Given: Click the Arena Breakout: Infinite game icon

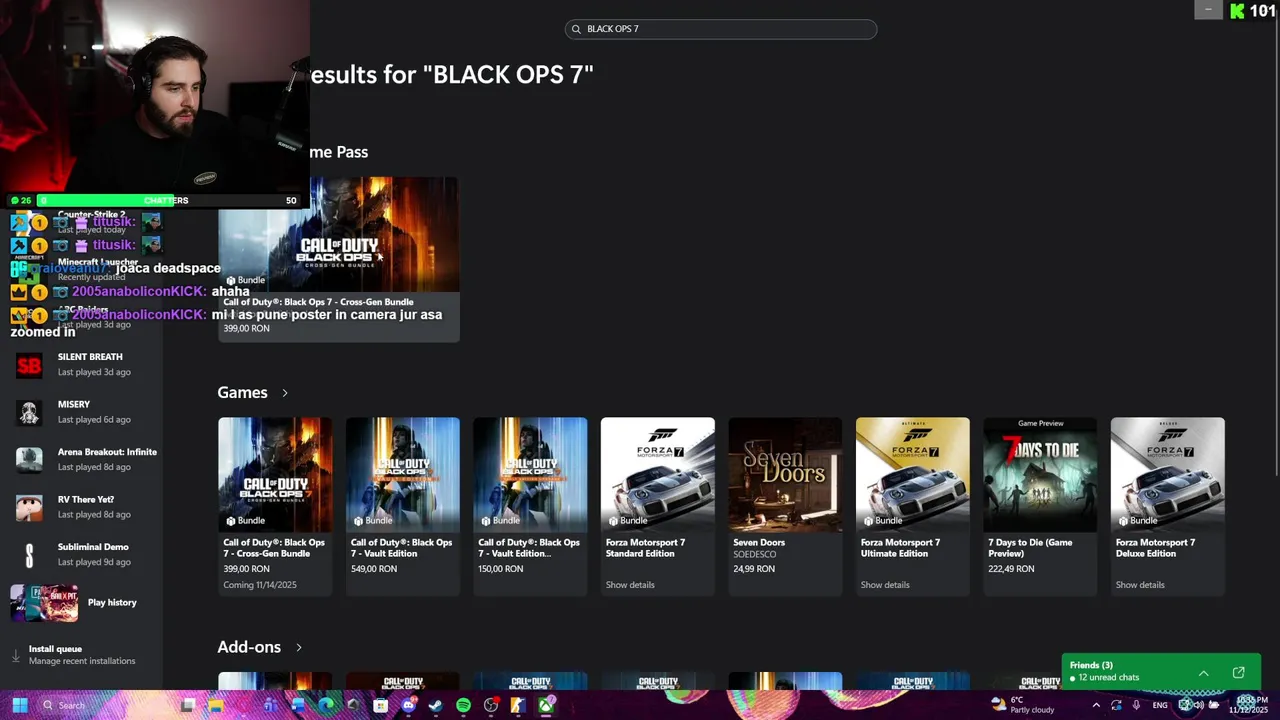Looking at the screenshot, I should 29,460.
